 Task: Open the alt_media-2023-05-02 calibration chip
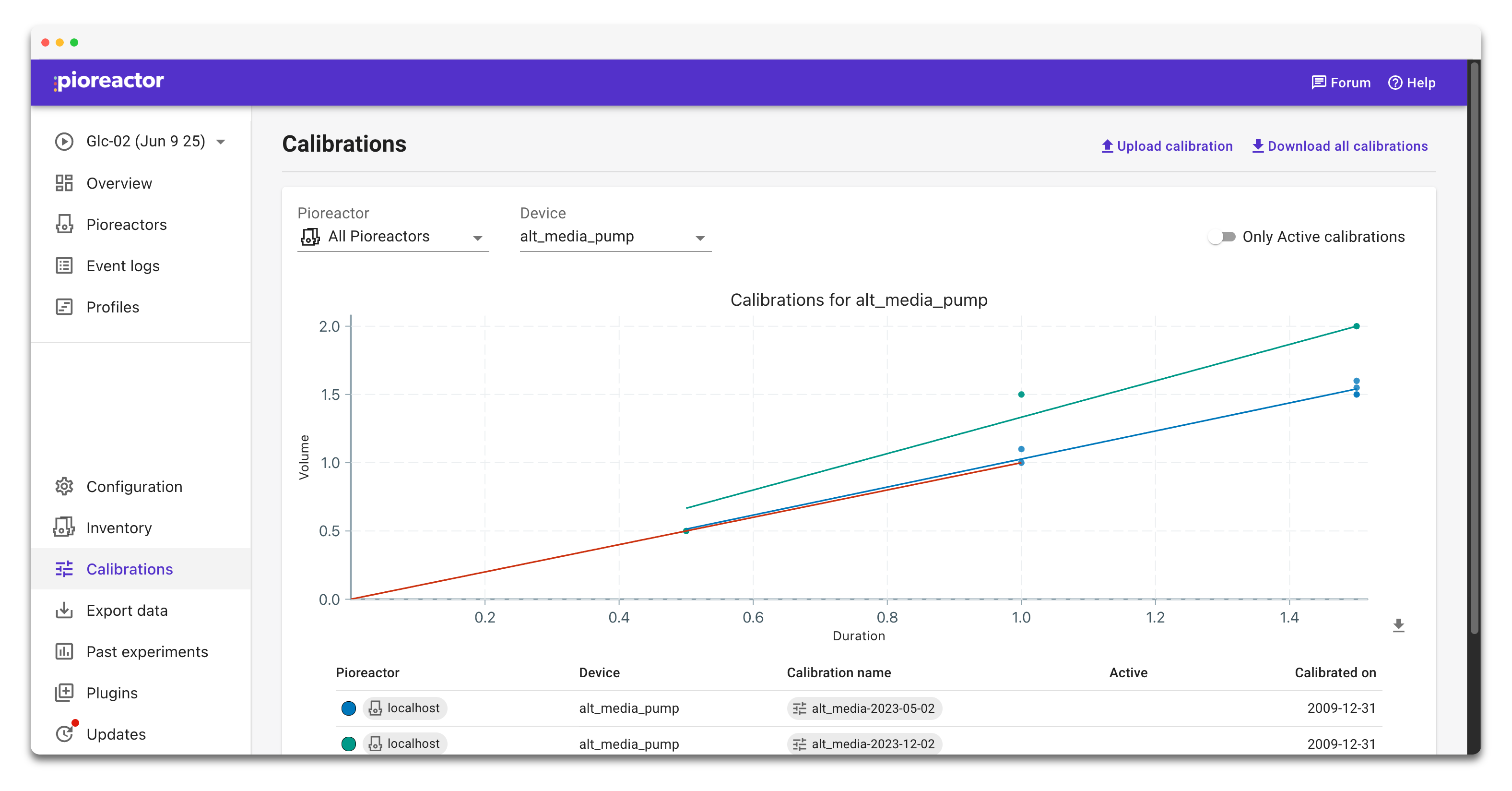(x=863, y=708)
